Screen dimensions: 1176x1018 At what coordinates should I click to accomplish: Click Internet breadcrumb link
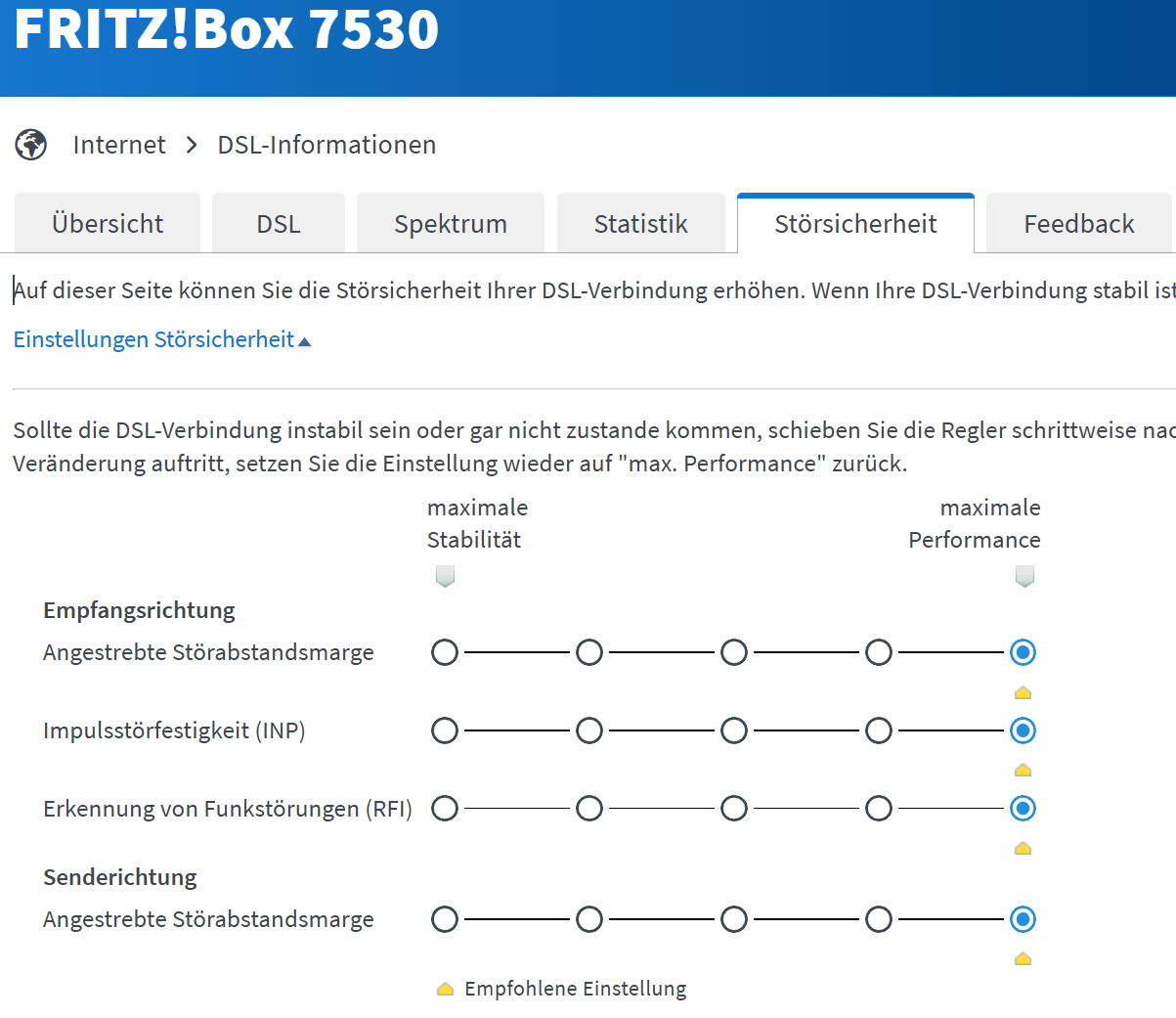119,145
